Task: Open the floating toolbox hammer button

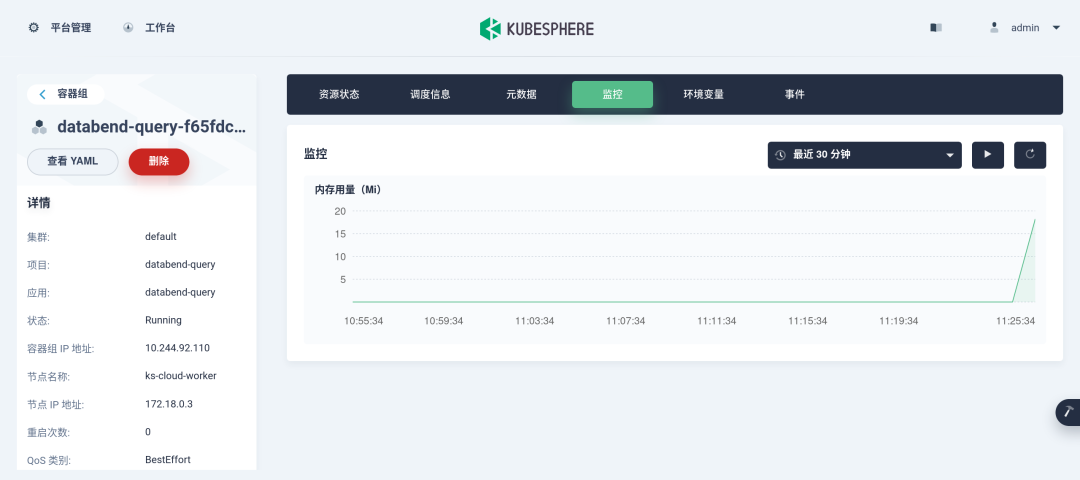Action: [x=1068, y=412]
